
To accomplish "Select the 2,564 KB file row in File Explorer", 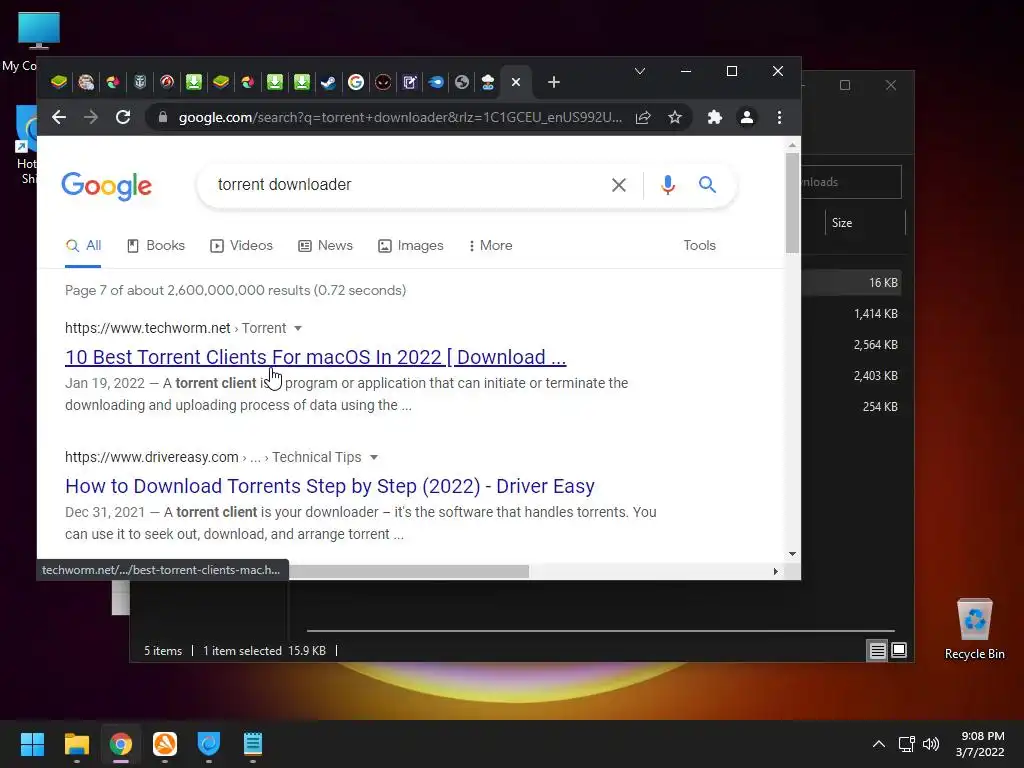I will (x=852, y=345).
